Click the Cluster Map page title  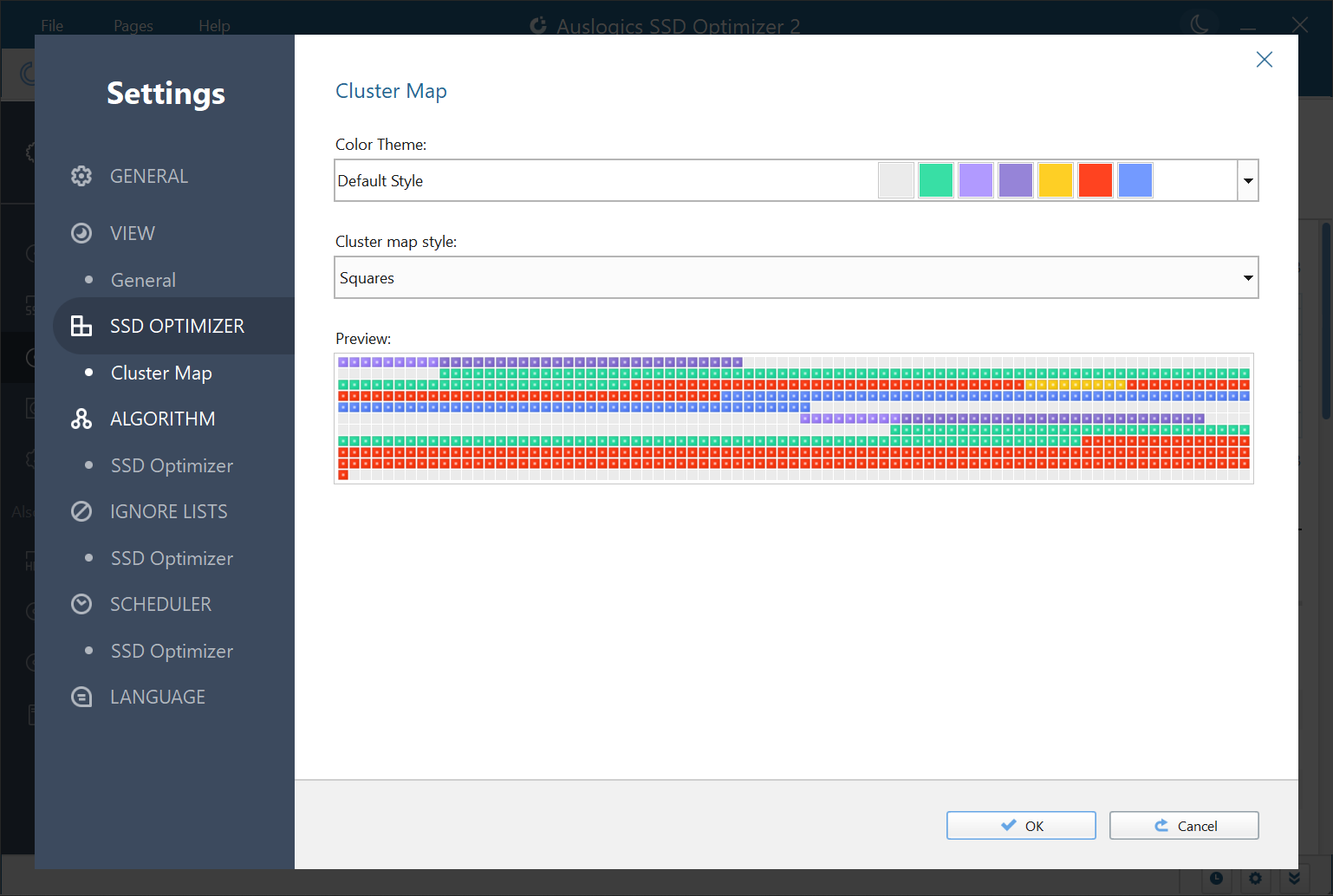click(391, 91)
